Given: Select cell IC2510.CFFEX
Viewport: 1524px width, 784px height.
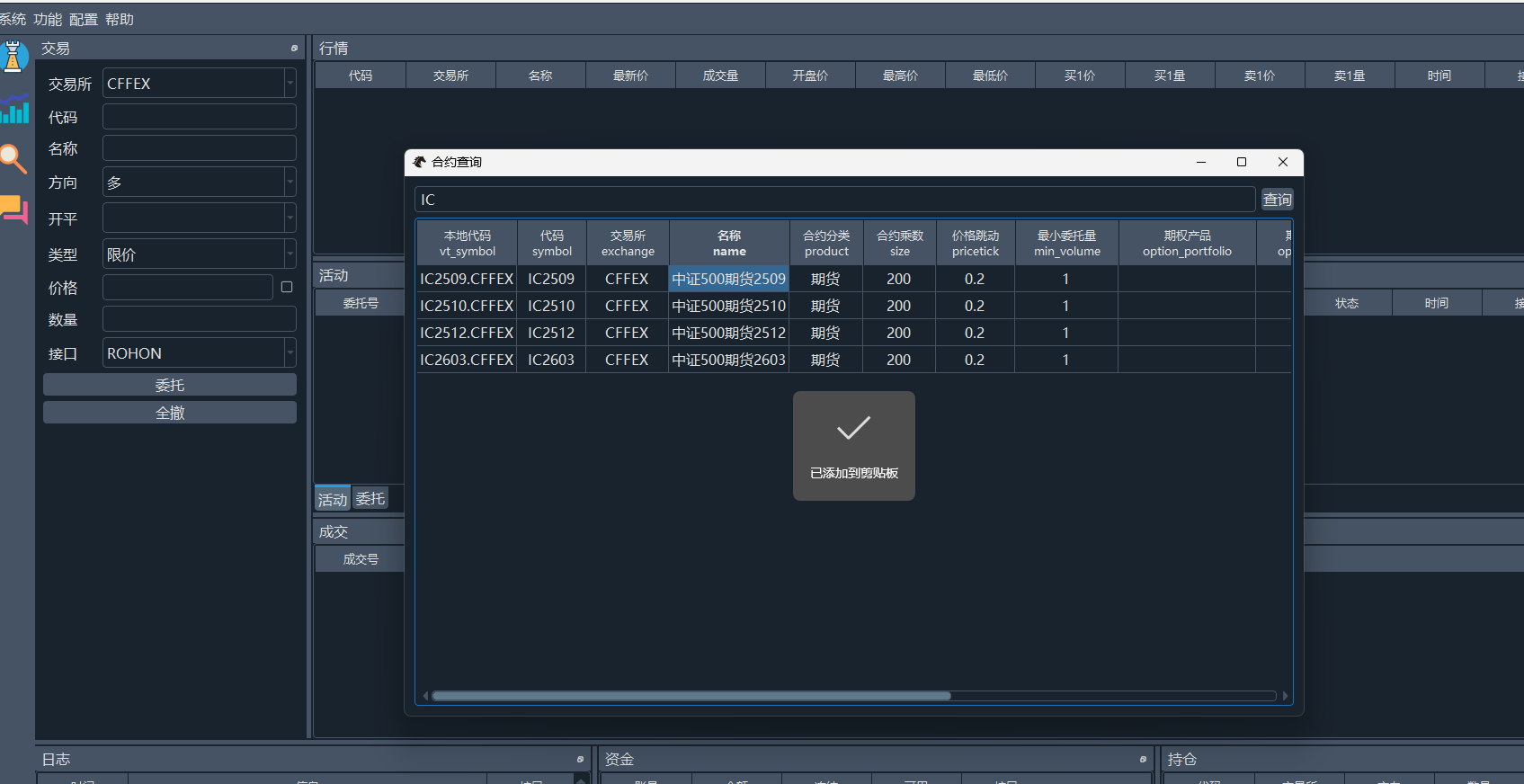Looking at the screenshot, I should click(x=468, y=306).
